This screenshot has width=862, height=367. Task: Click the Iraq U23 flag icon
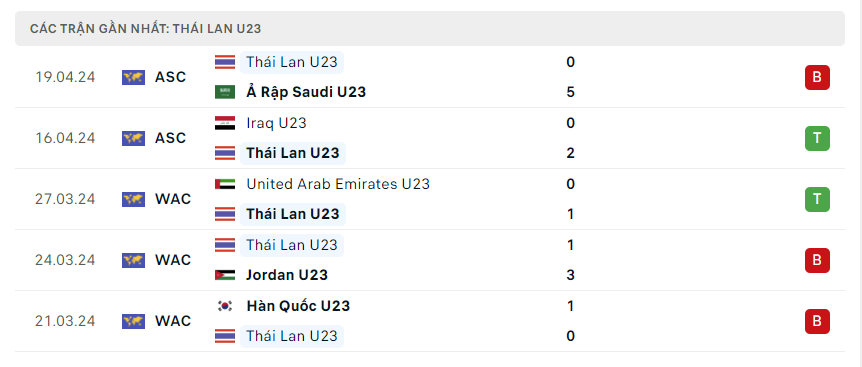[x=225, y=123]
